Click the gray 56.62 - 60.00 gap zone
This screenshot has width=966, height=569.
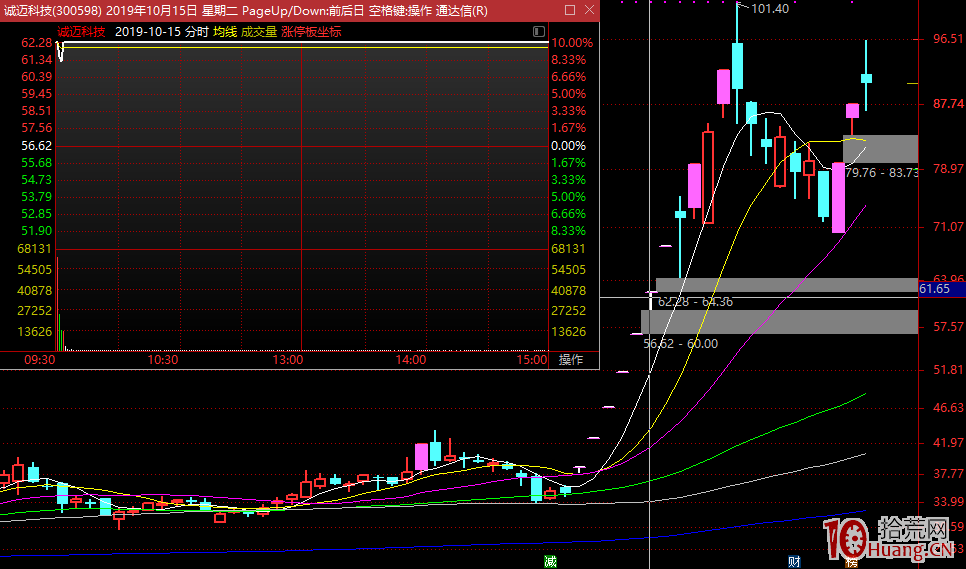[x=778, y=321]
